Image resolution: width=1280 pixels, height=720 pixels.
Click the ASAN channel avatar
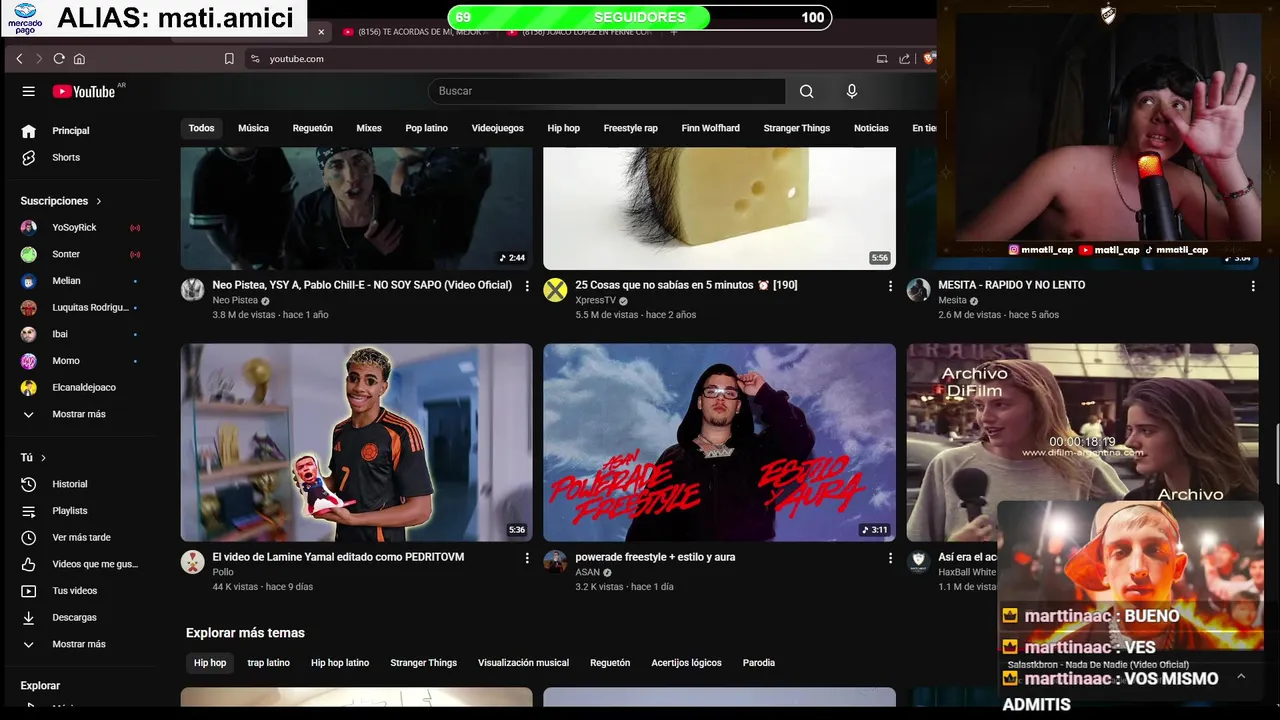(555, 562)
